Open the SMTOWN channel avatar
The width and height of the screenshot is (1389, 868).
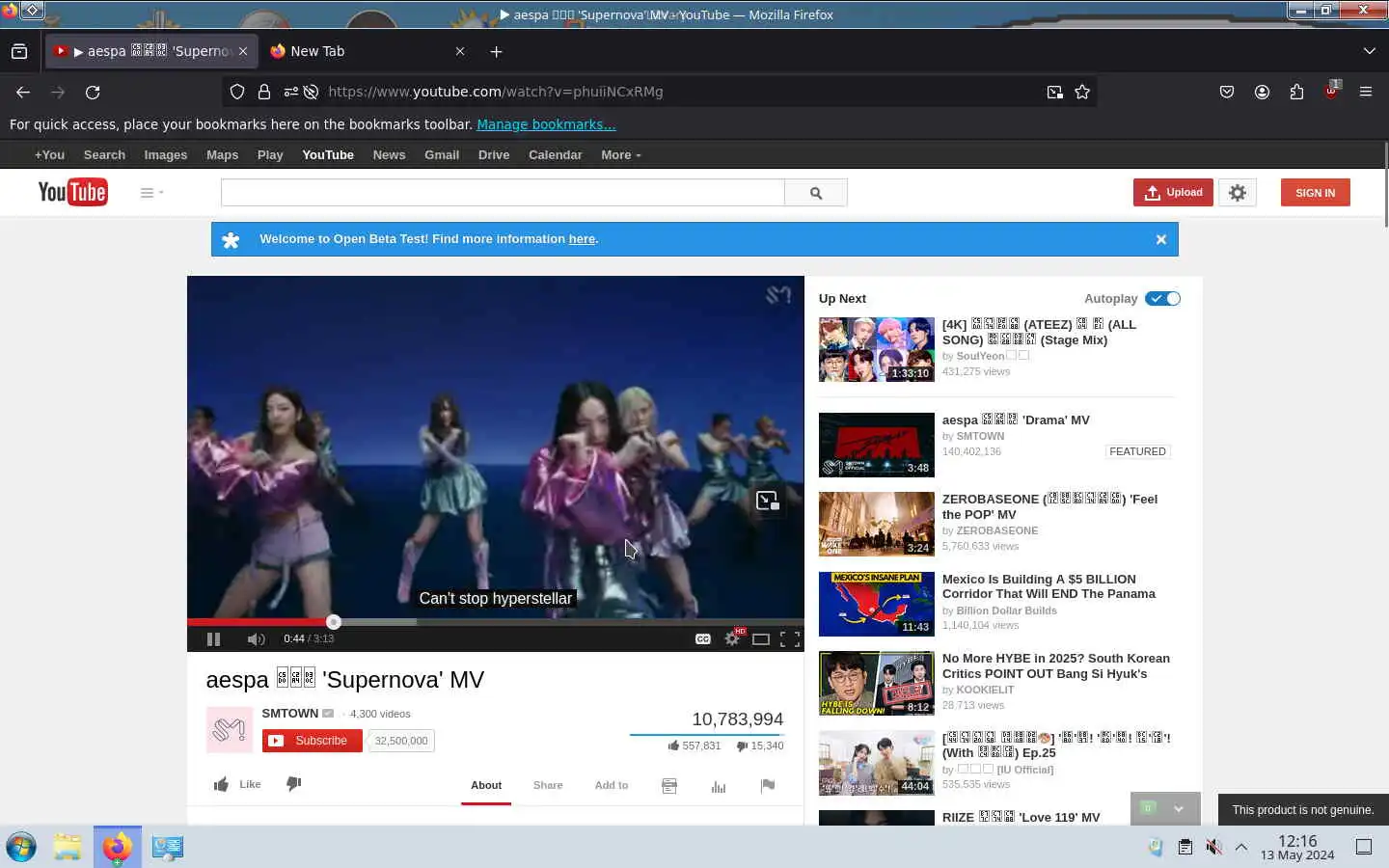(230, 730)
